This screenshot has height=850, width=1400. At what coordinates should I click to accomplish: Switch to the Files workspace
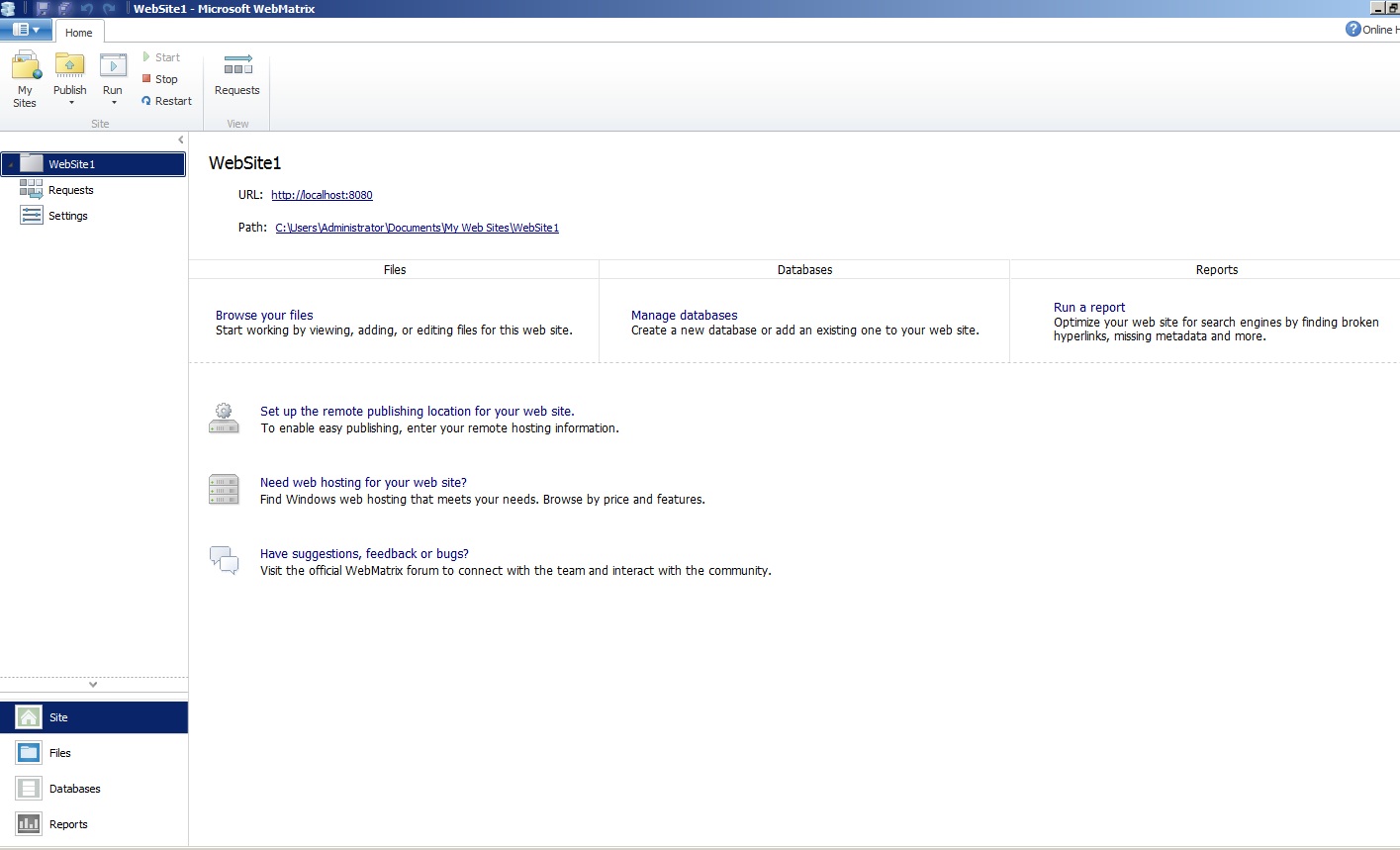click(94, 753)
